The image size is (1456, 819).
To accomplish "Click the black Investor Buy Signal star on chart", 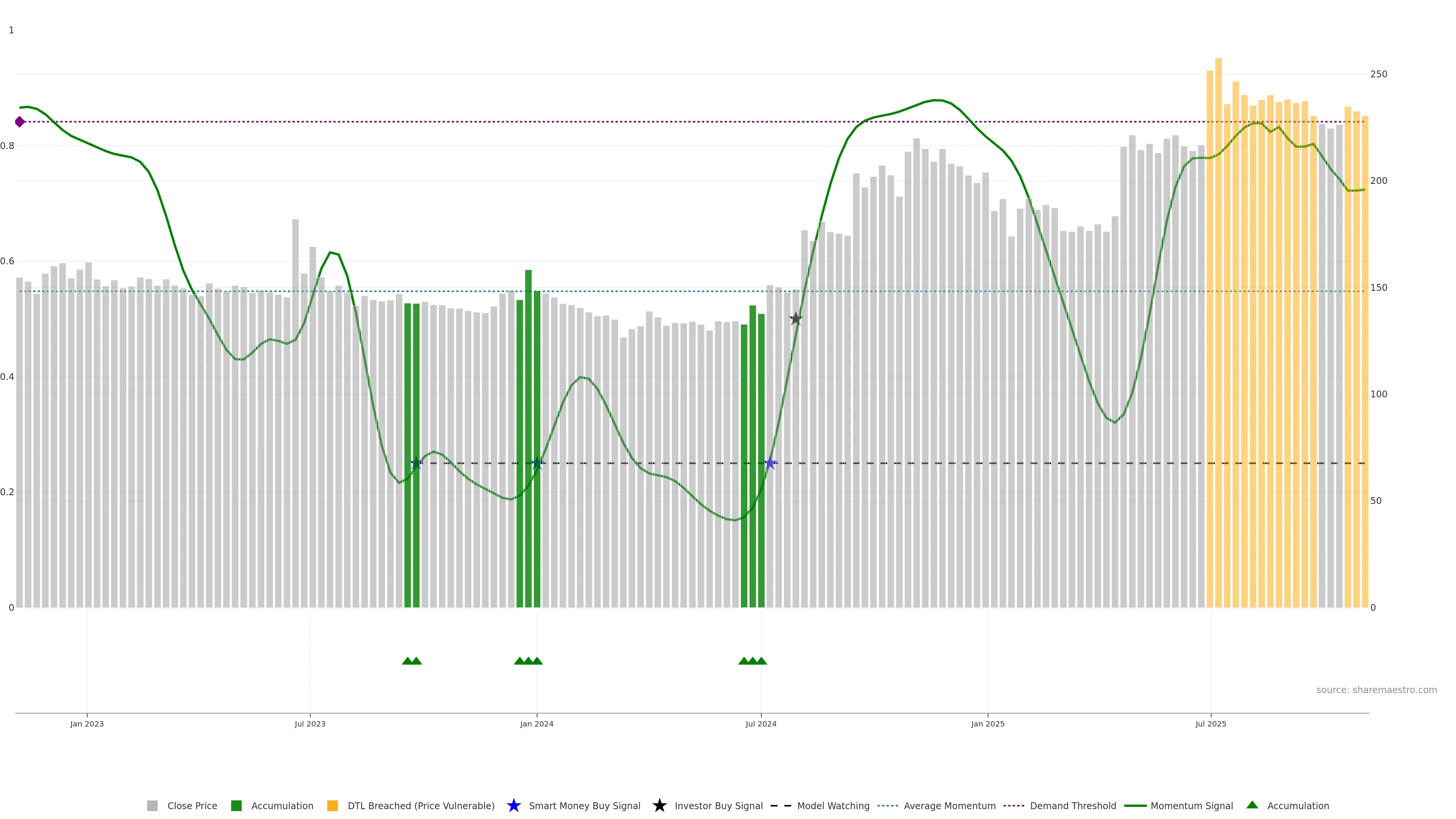I will click(x=795, y=319).
